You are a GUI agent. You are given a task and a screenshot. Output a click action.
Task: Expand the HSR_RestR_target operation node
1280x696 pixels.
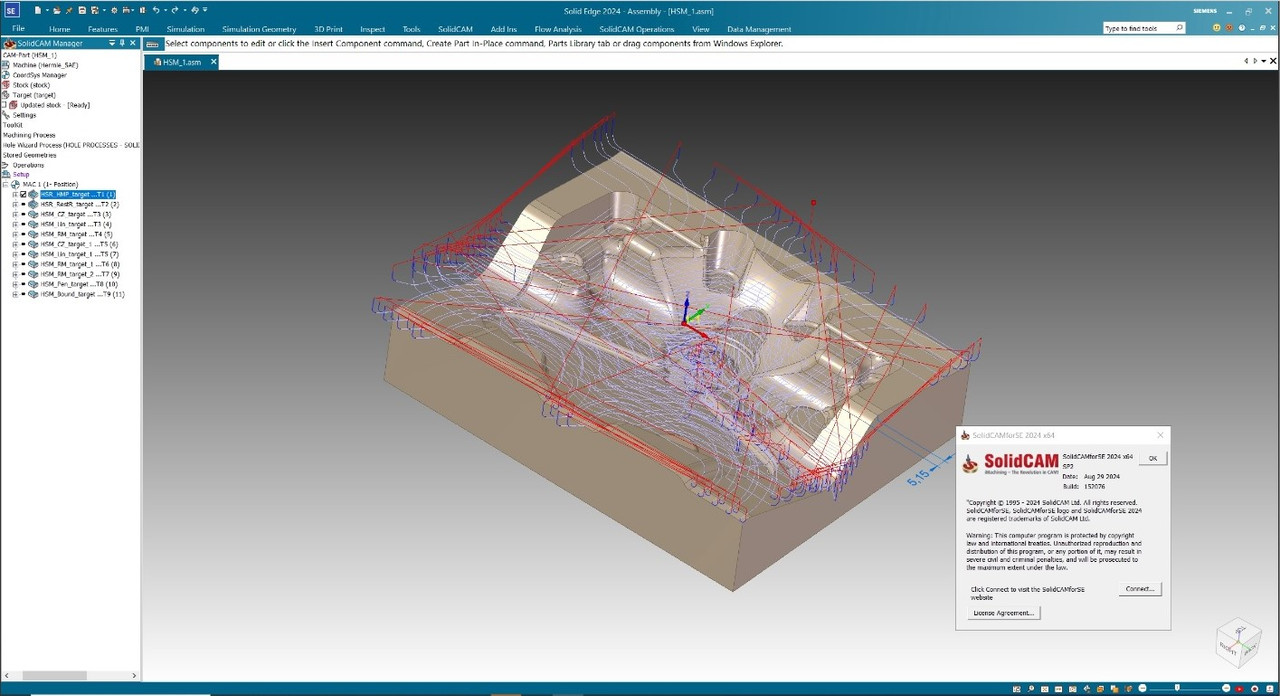pos(14,204)
